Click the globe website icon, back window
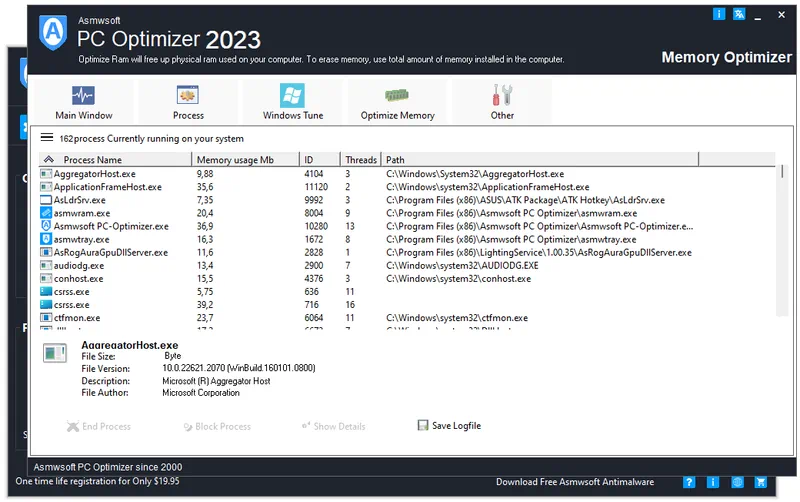 tap(737, 482)
